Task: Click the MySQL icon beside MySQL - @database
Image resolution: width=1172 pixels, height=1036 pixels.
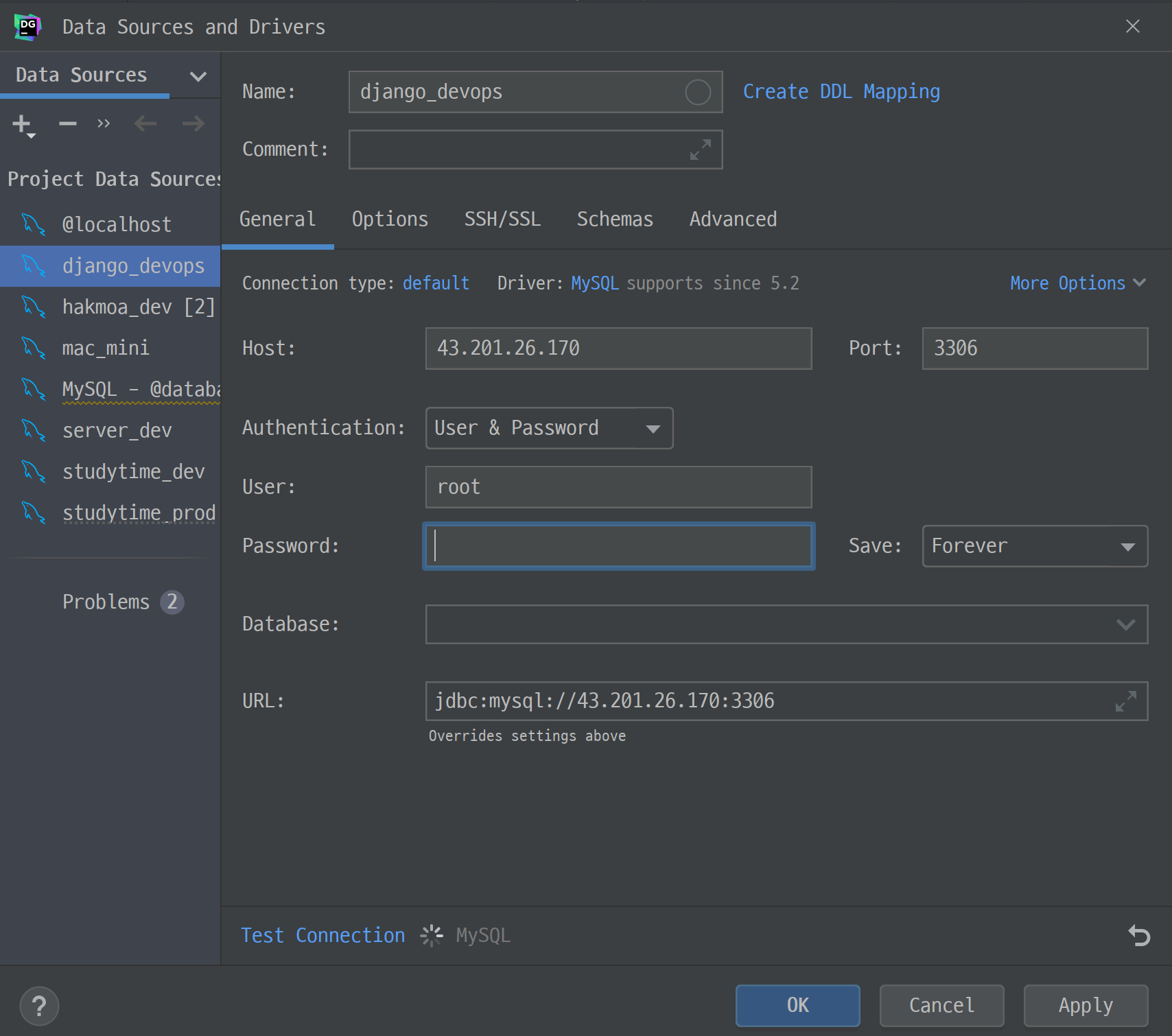Action: tap(34, 389)
